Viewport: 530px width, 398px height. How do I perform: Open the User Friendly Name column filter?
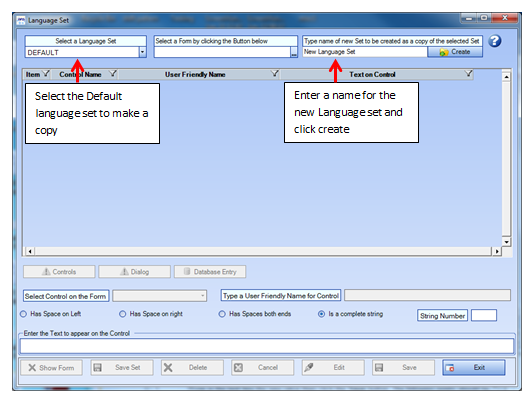(275, 74)
